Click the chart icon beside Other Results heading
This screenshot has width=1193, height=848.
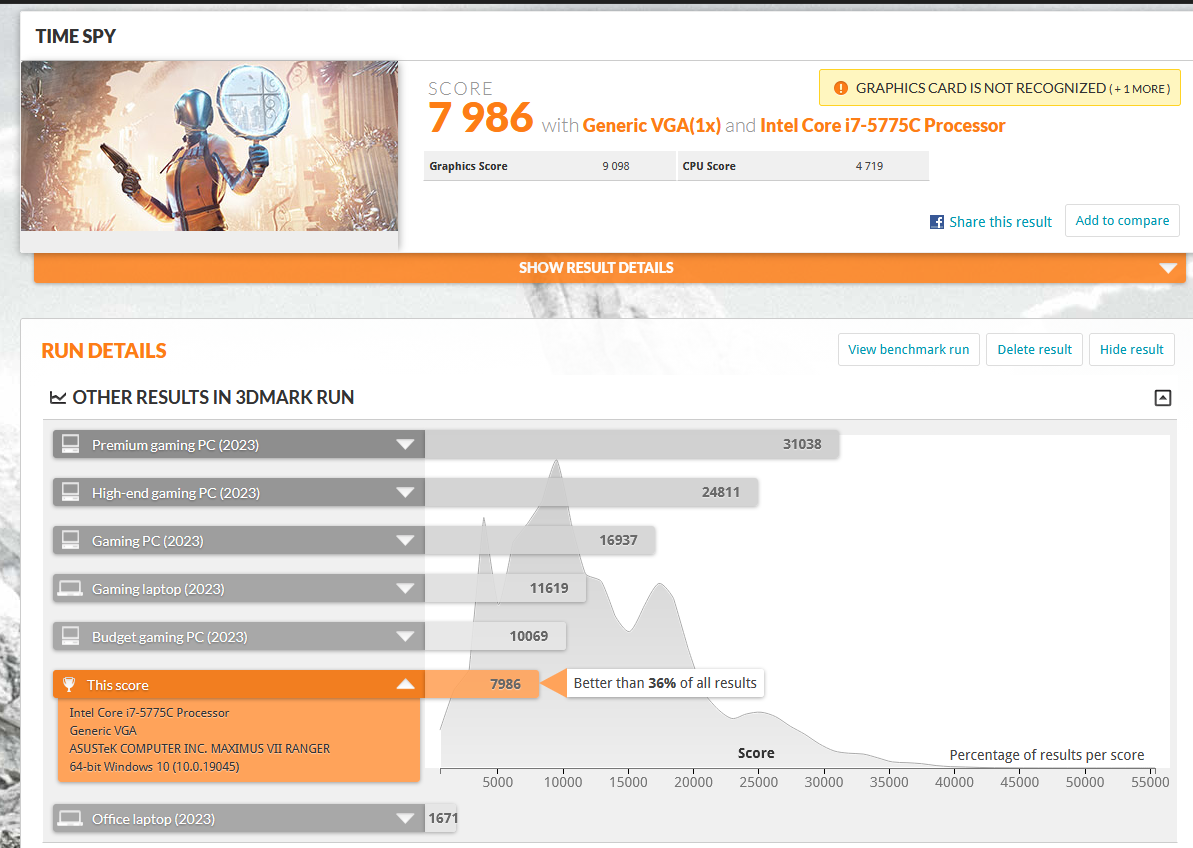coord(58,397)
